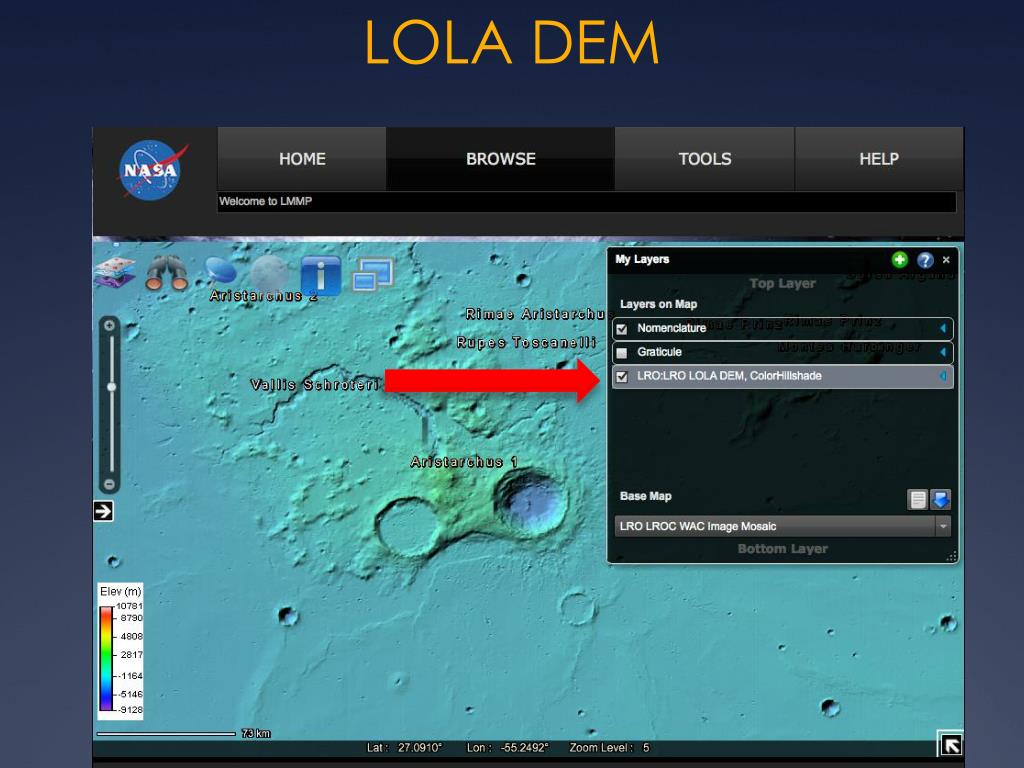Open the overlapping windows icon
Screen dimensions: 1024x768
[373, 274]
